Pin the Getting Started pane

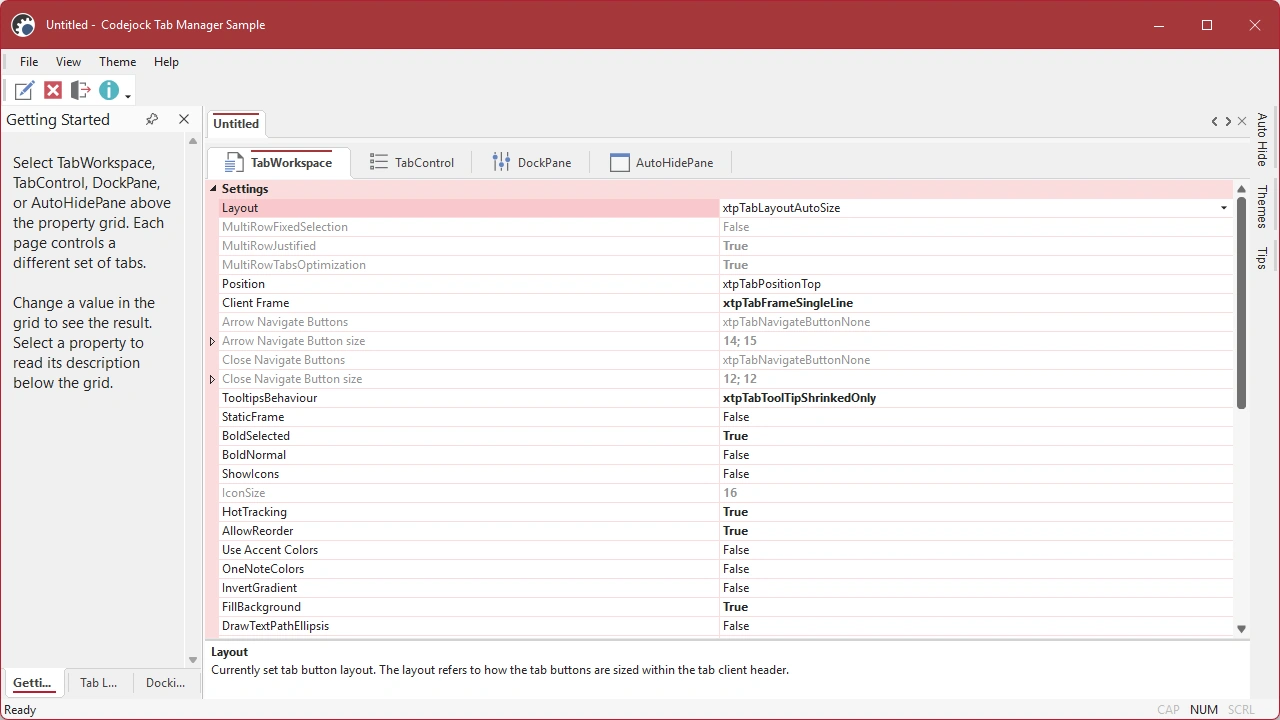click(x=152, y=119)
